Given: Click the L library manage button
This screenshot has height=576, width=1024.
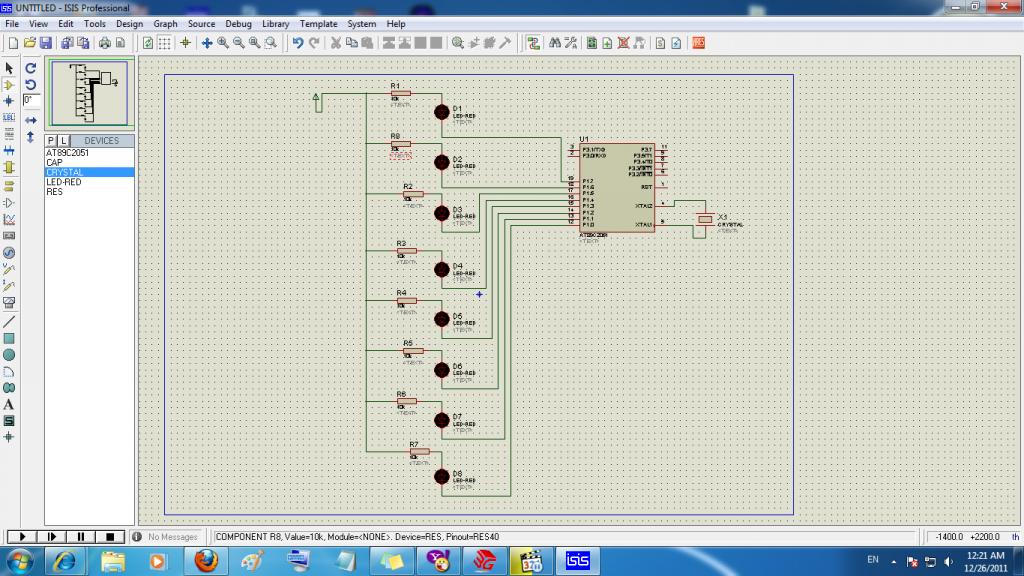Looking at the screenshot, I should tap(63, 141).
